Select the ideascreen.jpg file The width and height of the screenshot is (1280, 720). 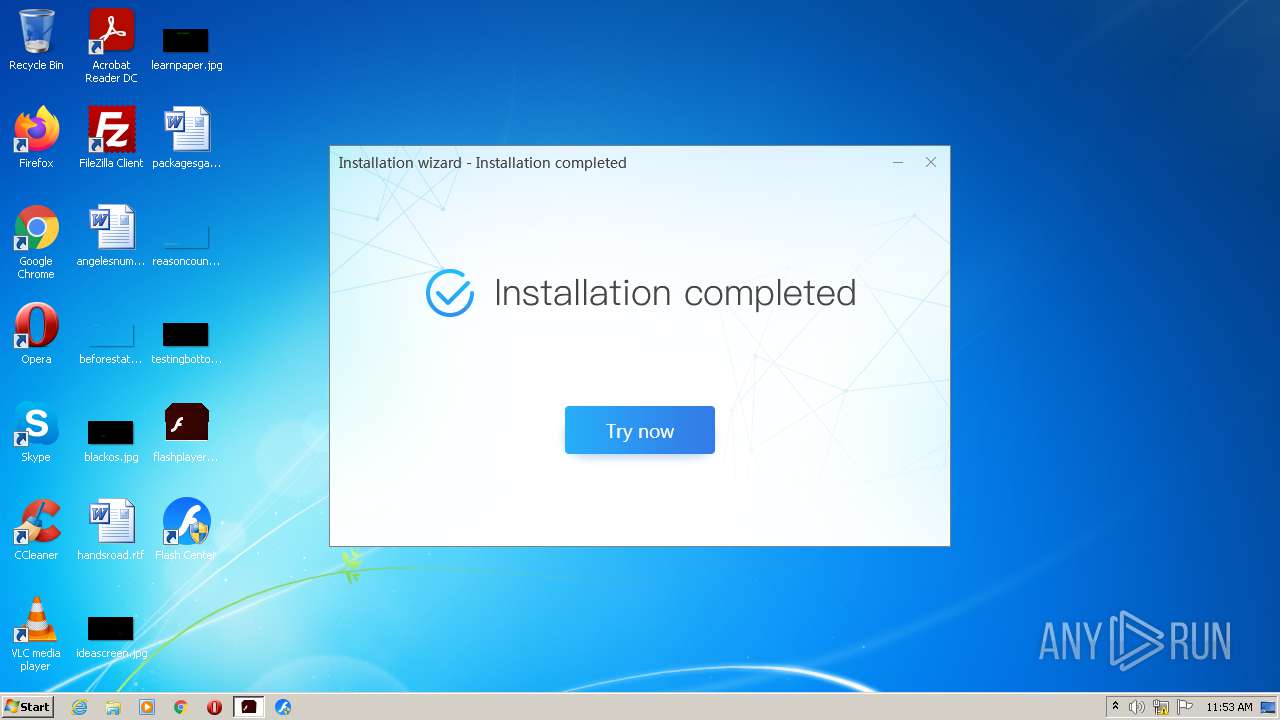click(x=111, y=638)
